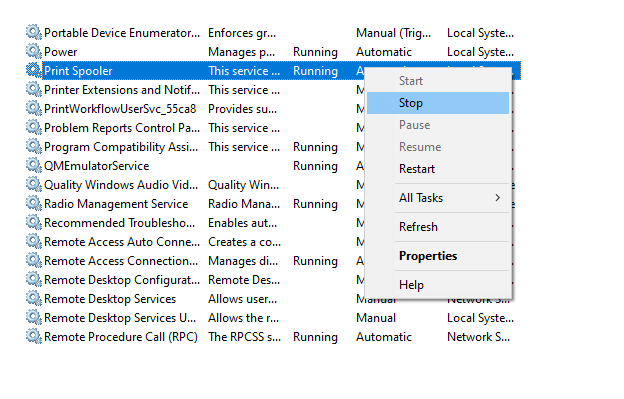
Task: Click gear icon beside QMEmulatorService
Action: pyautogui.click(x=34, y=165)
